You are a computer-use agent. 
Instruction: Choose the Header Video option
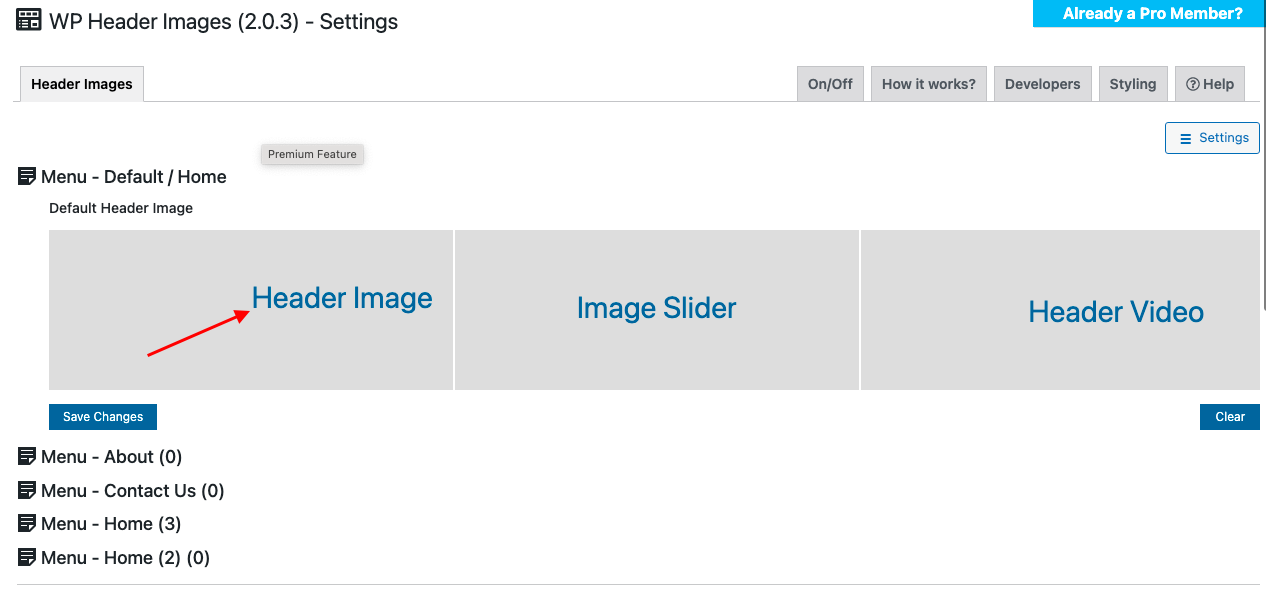(x=1115, y=311)
